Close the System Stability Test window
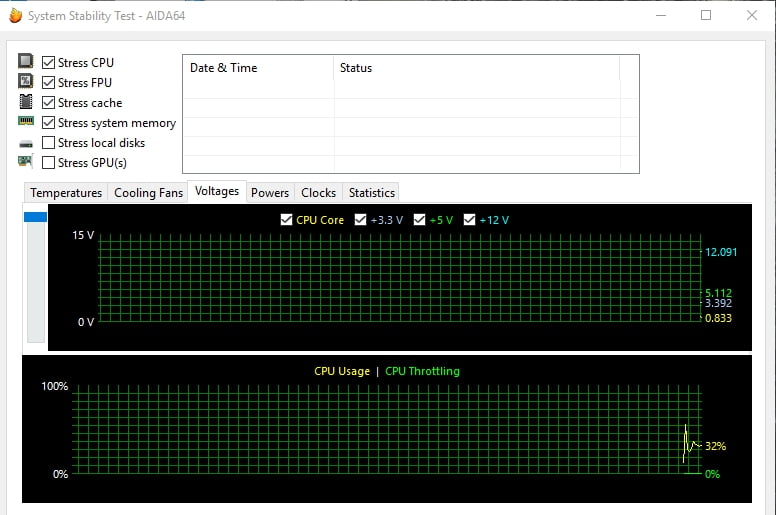This screenshot has width=776, height=515. point(752,15)
